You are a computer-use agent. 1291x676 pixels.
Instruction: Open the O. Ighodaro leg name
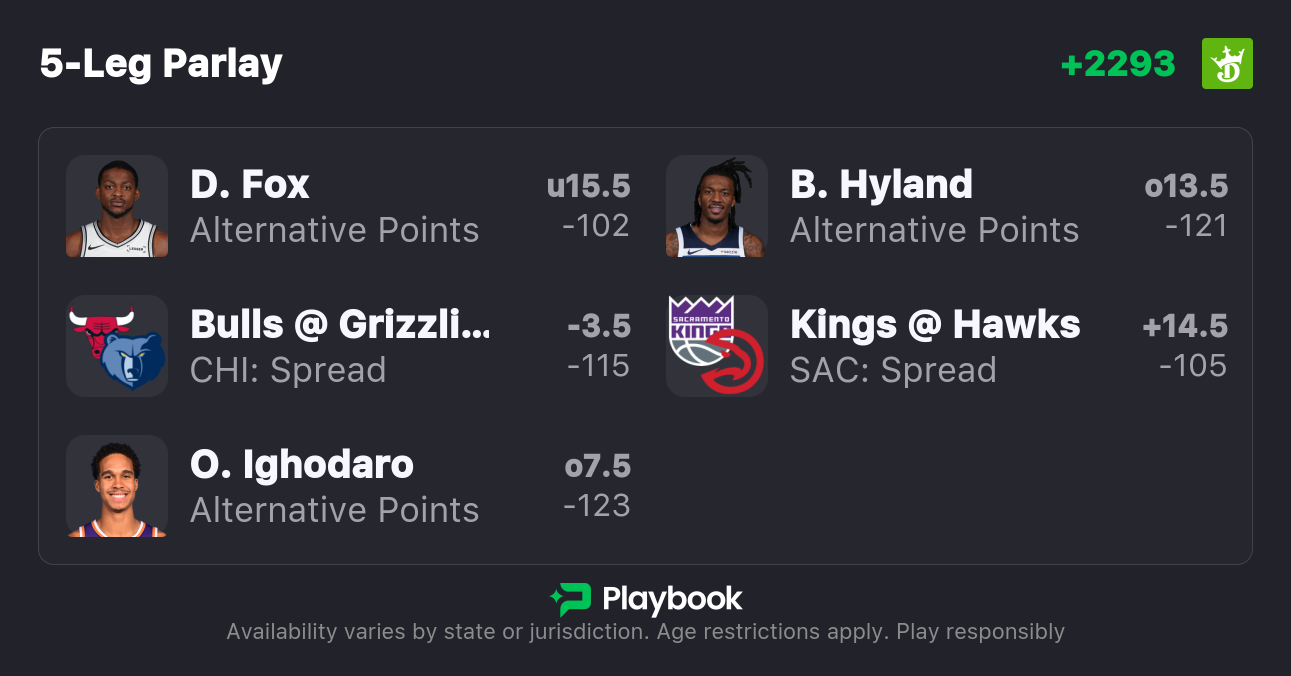point(301,465)
